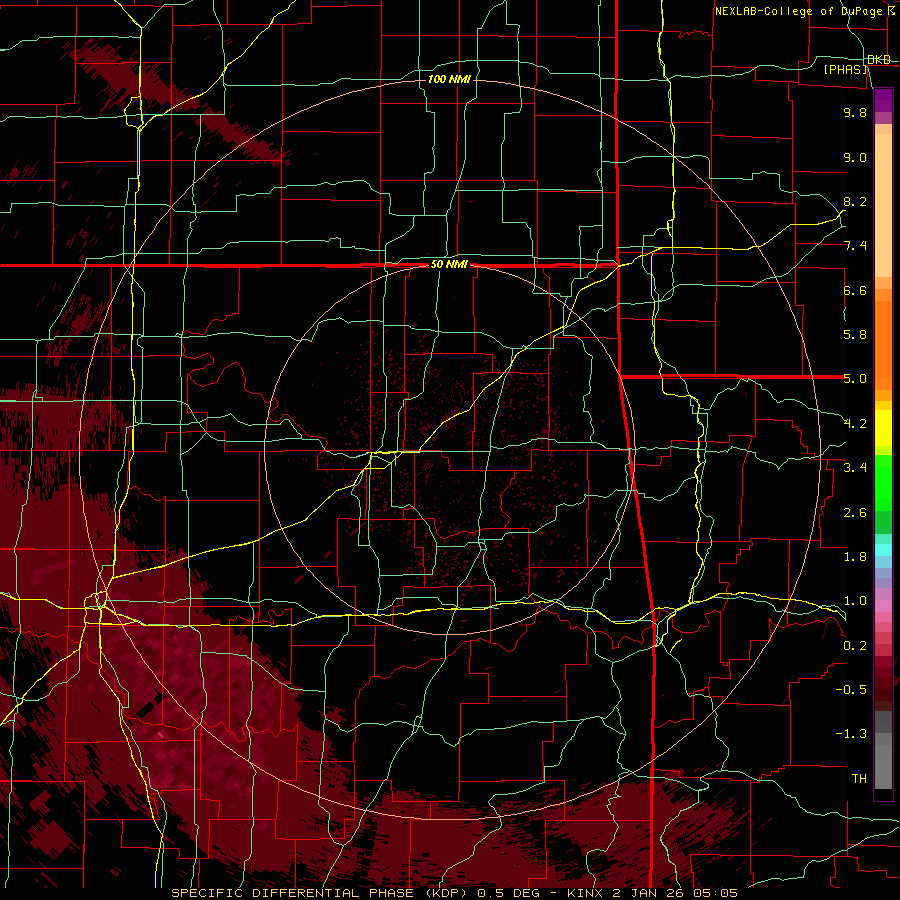Click the 2.6 value on the color scale
The height and width of the screenshot is (900, 900).
click(855, 513)
